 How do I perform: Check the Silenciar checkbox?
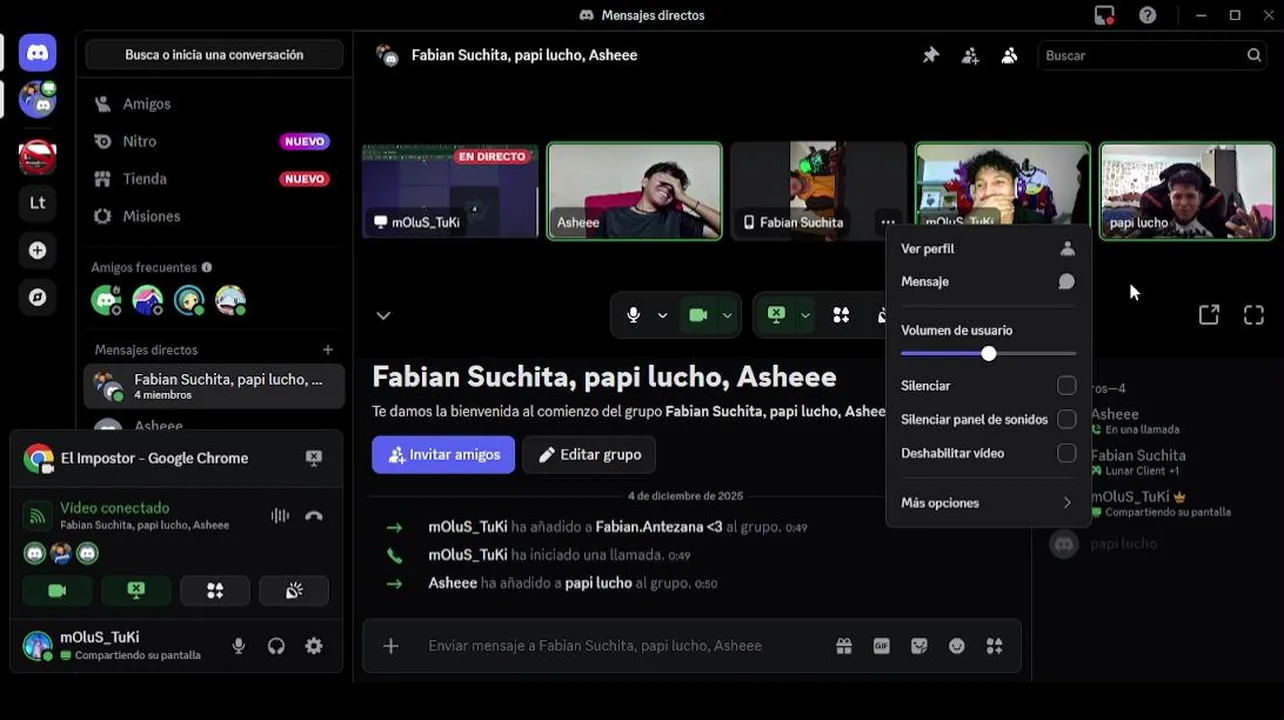pyautogui.click(x=1067, y=385)
